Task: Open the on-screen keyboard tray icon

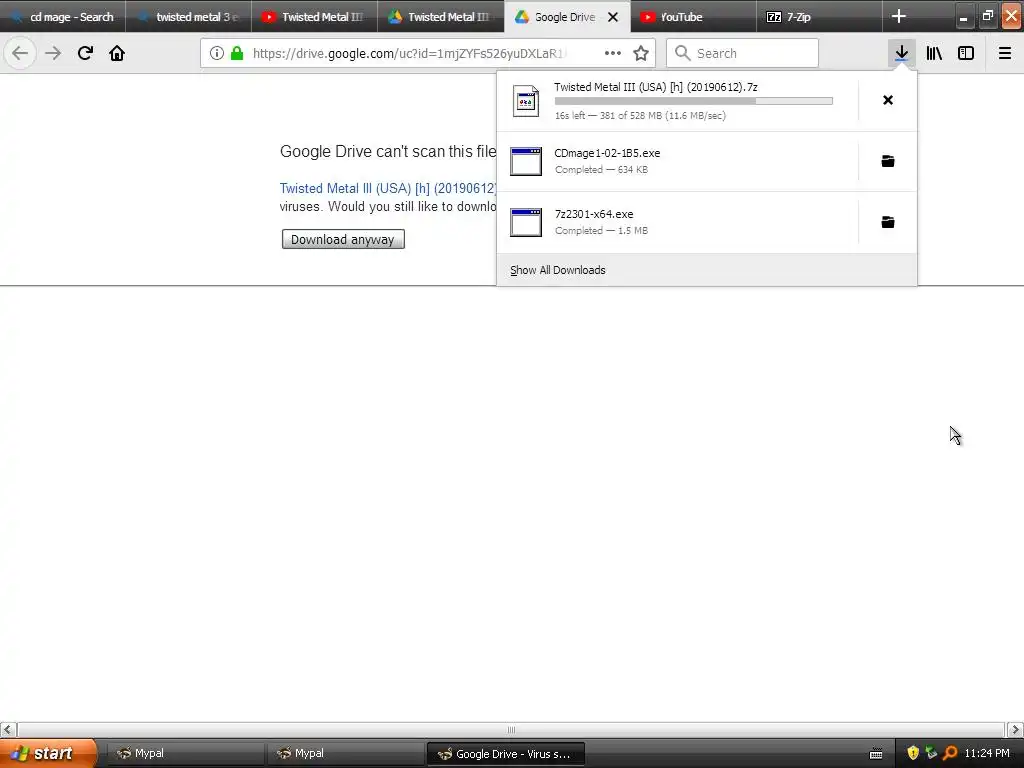Action: [x=876, y=754]
